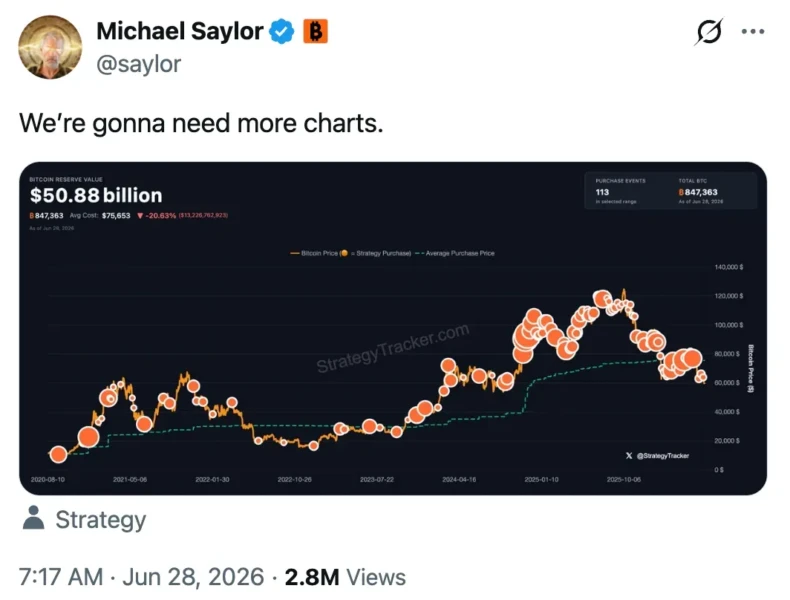Viewport: 790px width, 600px height.
Task: Open the @saylor handle link
Action: point(138,64)
